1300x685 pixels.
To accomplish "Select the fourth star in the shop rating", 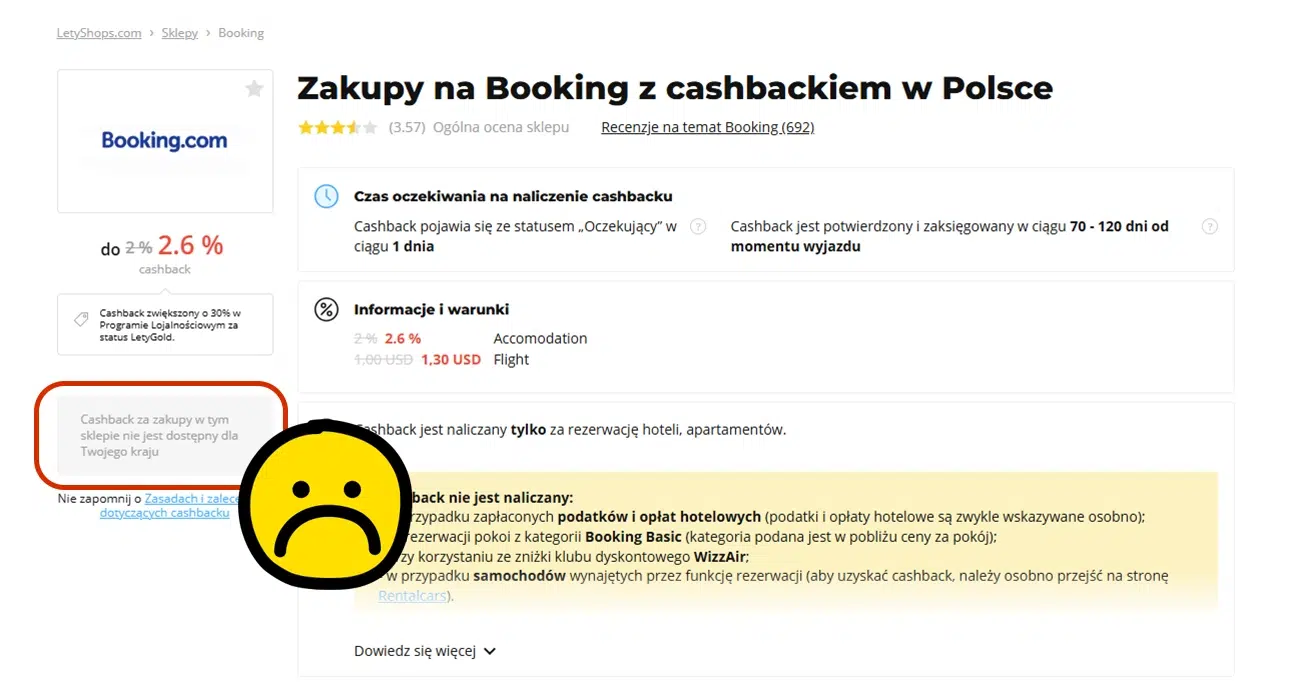I will (351, 127).
